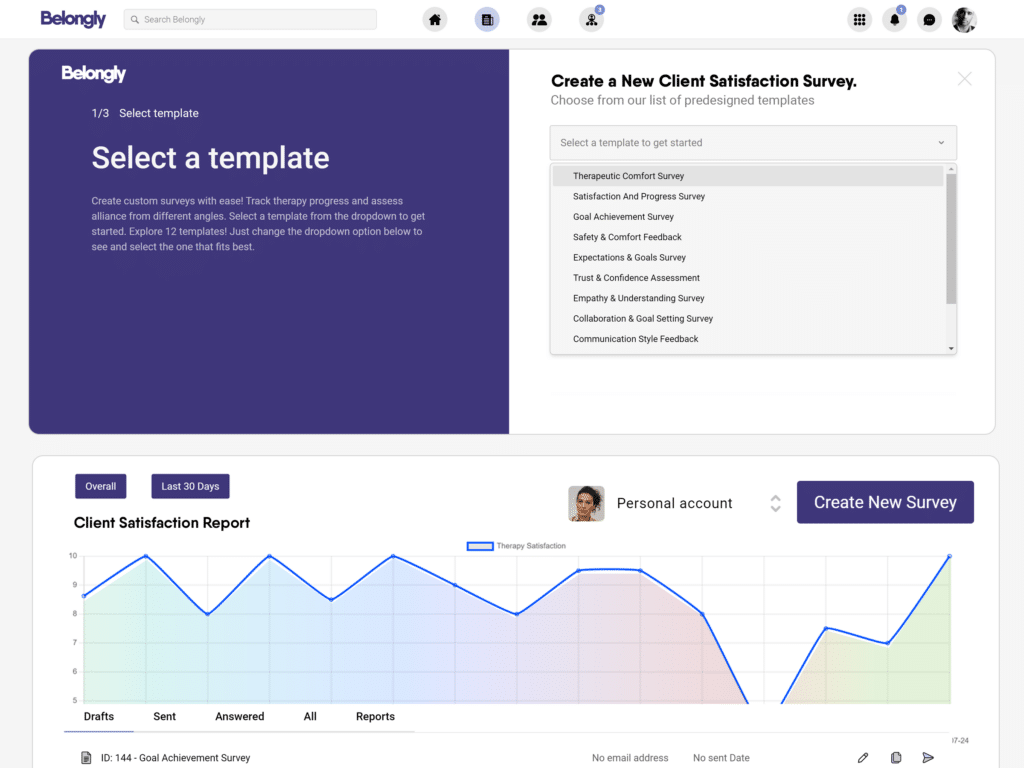Screen dimensions: 1024x768
Task: Click the 1/3 Select template step label
Action: [145, 113]
